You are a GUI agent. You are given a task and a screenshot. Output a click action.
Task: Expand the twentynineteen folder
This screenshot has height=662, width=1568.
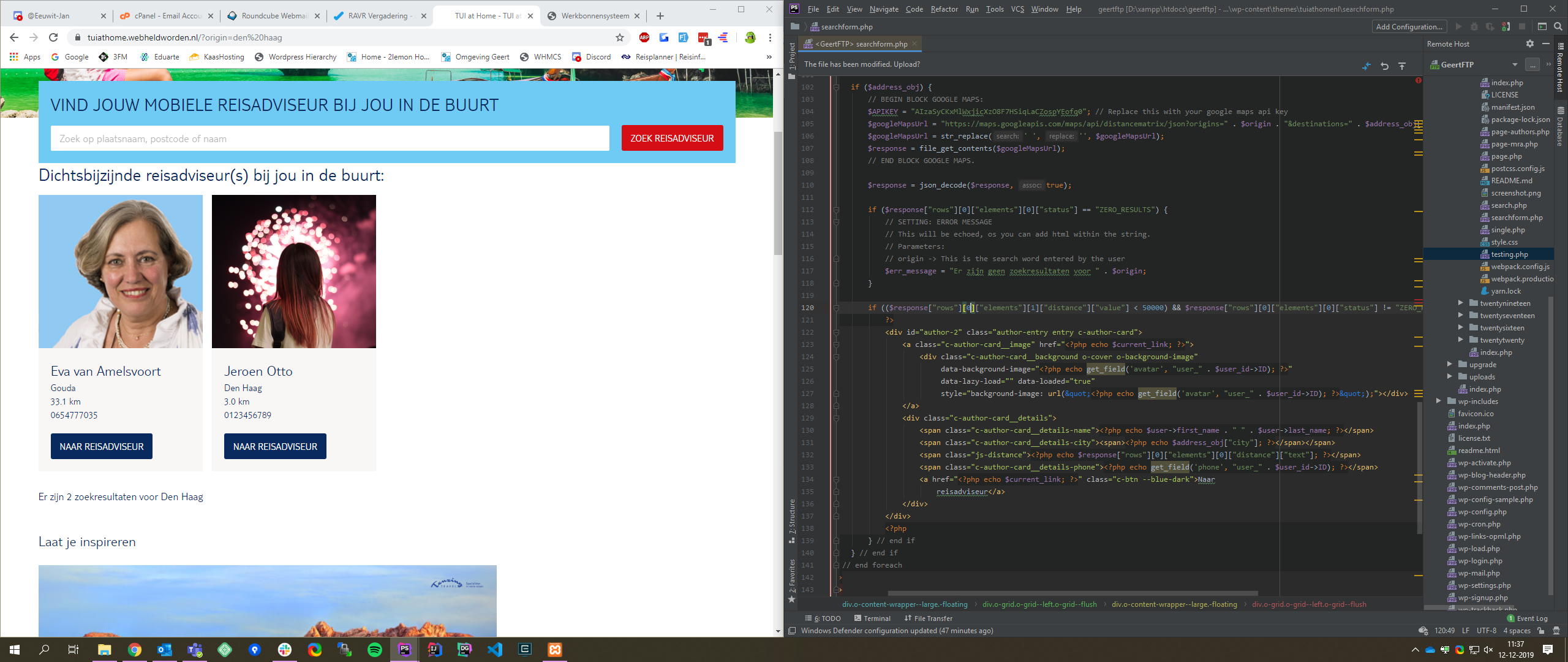pos(1460,303)
